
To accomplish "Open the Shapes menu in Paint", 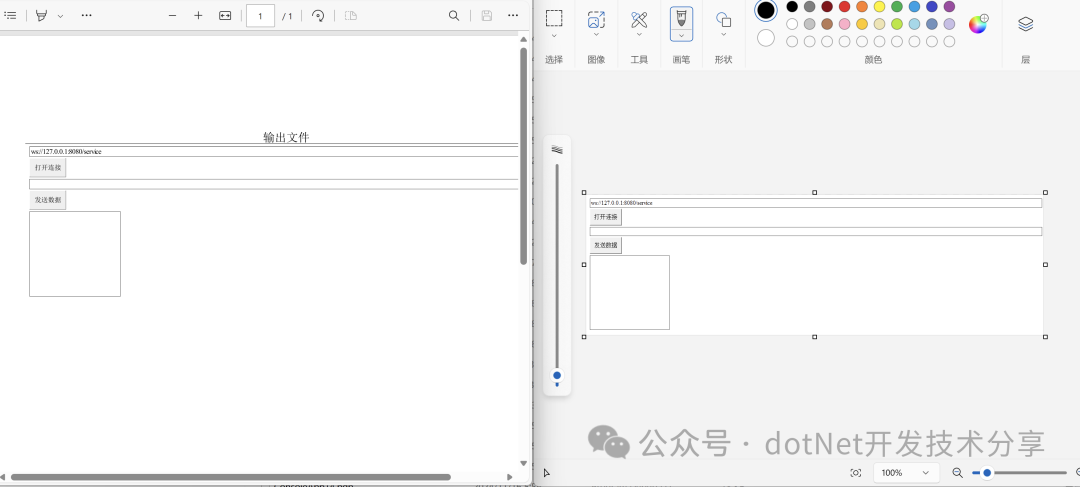I will [x=723, y=24].
